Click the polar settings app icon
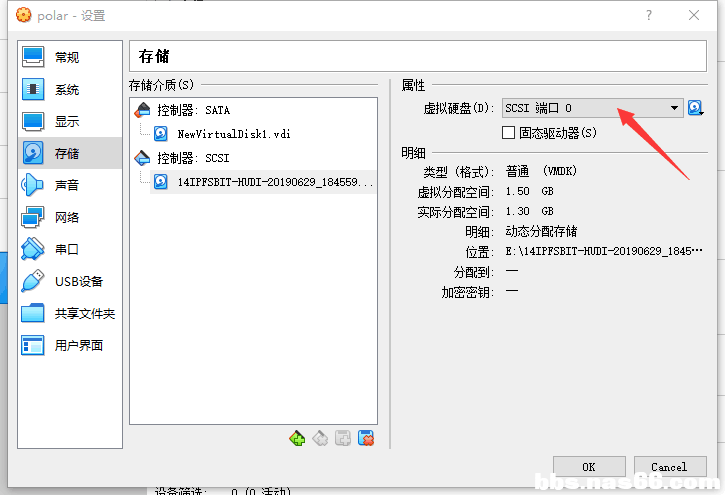The height and width of the screenshot is (495, 725). (x=23, y=15)
